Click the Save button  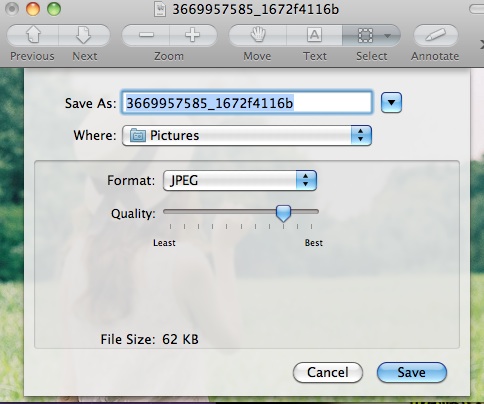coord(412,372)
